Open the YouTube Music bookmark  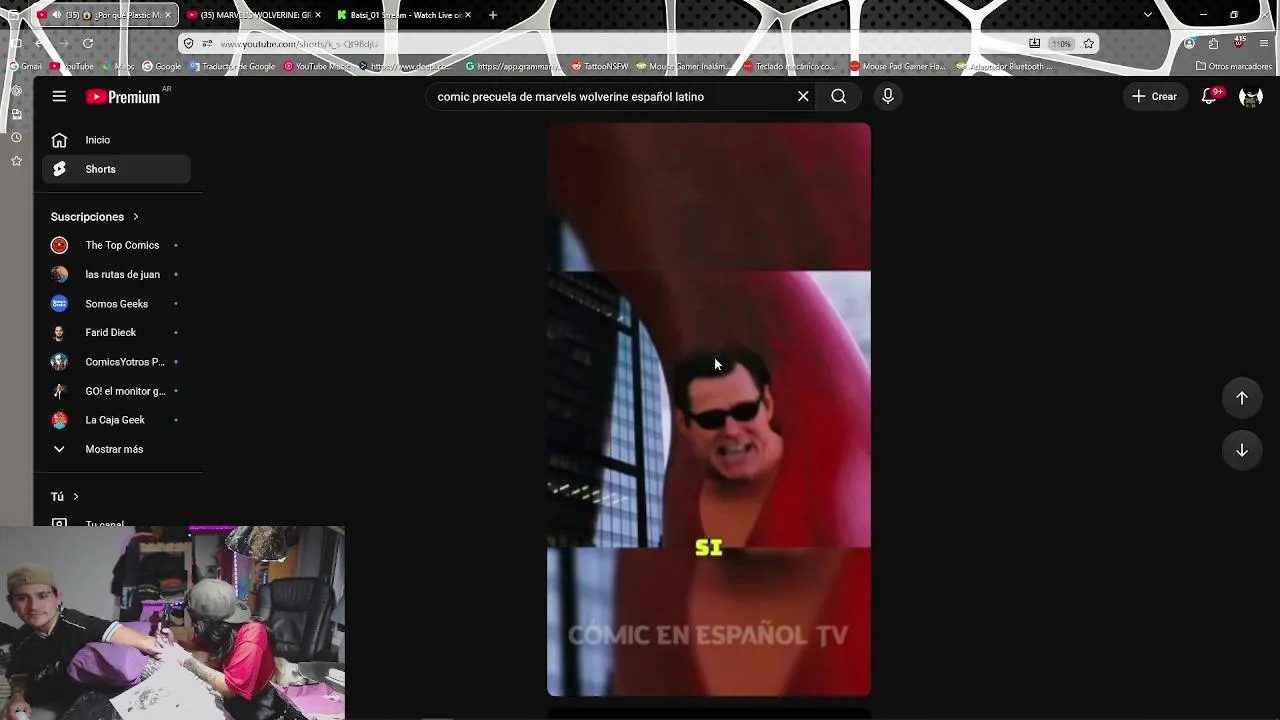[x=317, y=66]
